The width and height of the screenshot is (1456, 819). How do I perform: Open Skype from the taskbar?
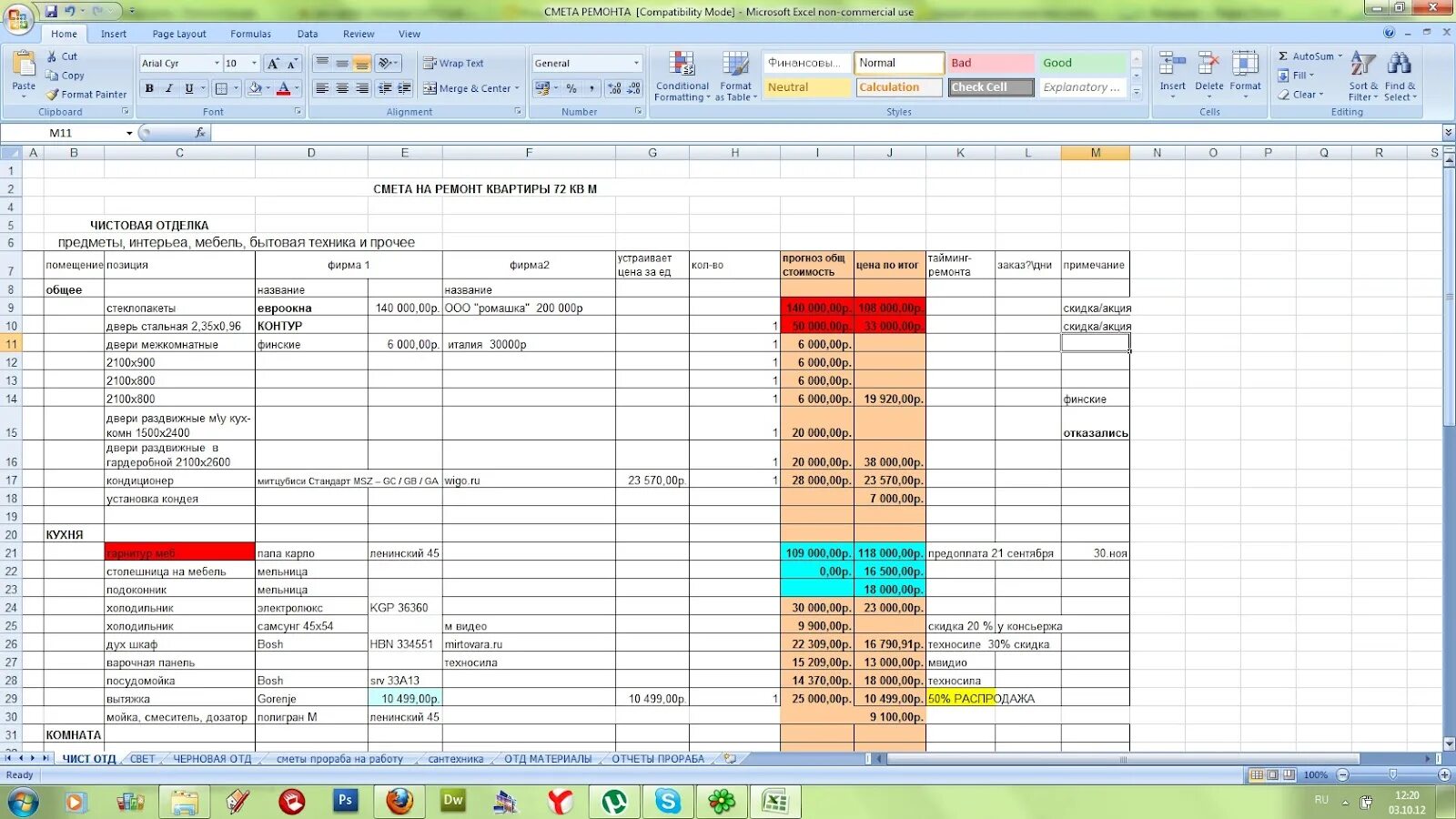[667, 802]
